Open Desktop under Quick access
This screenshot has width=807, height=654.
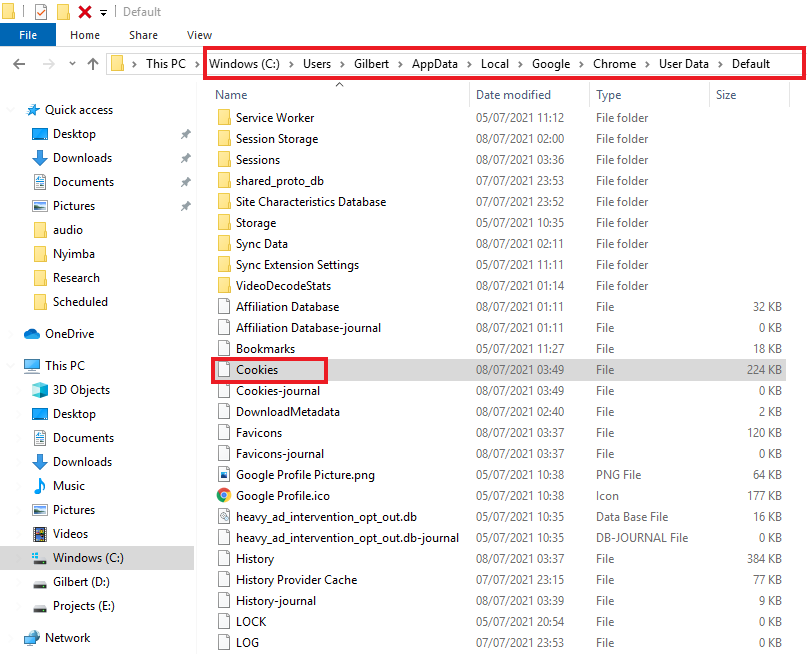coord(74,134)
